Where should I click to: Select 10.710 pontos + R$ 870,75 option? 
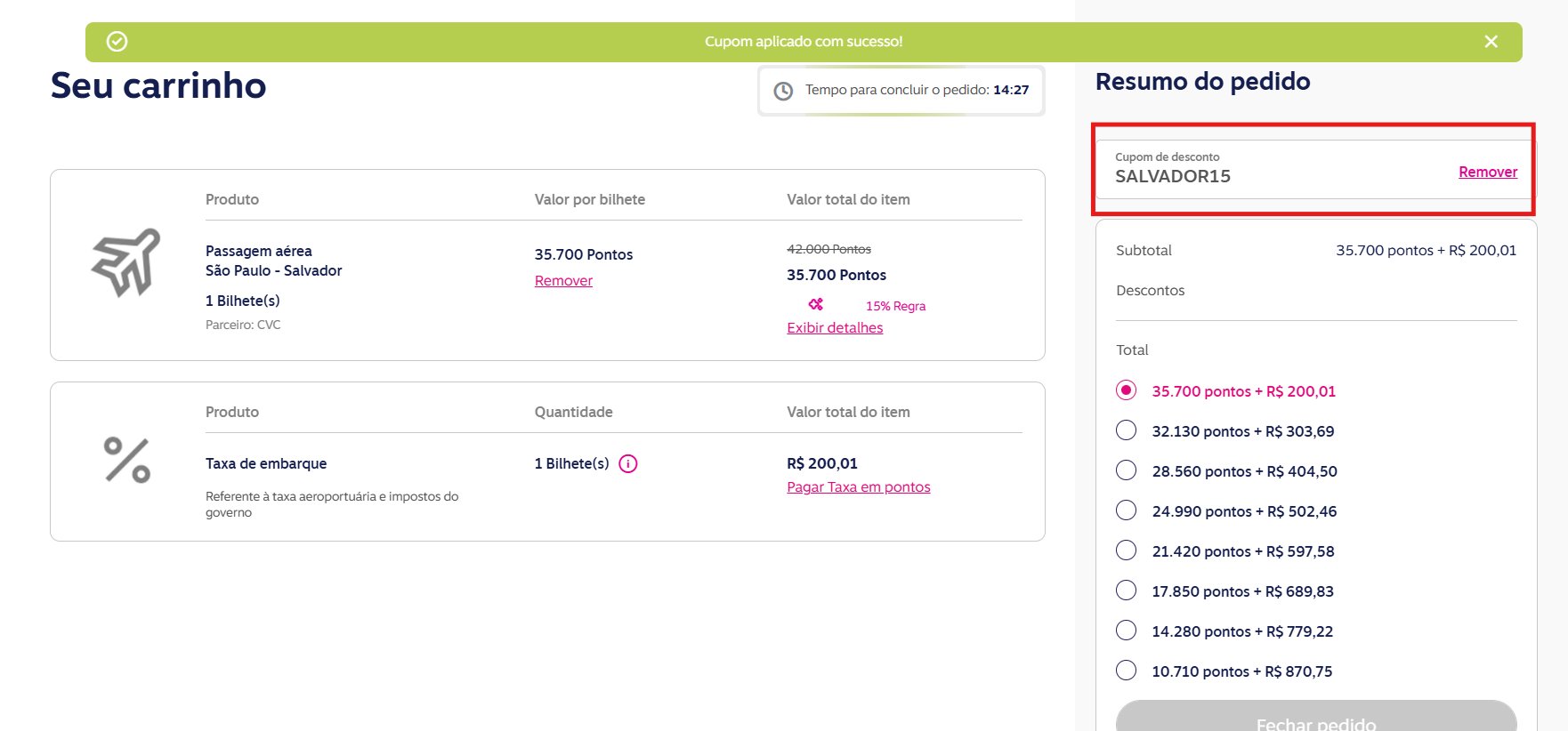pos(1127,671)
